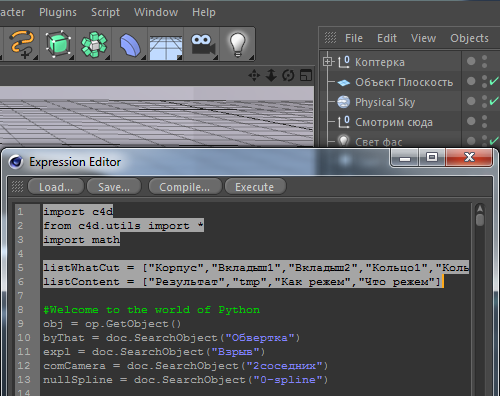The width and height of the screenshot is (500, 396).
Task: Add a Floor environment object
Action: click(166, 48)
